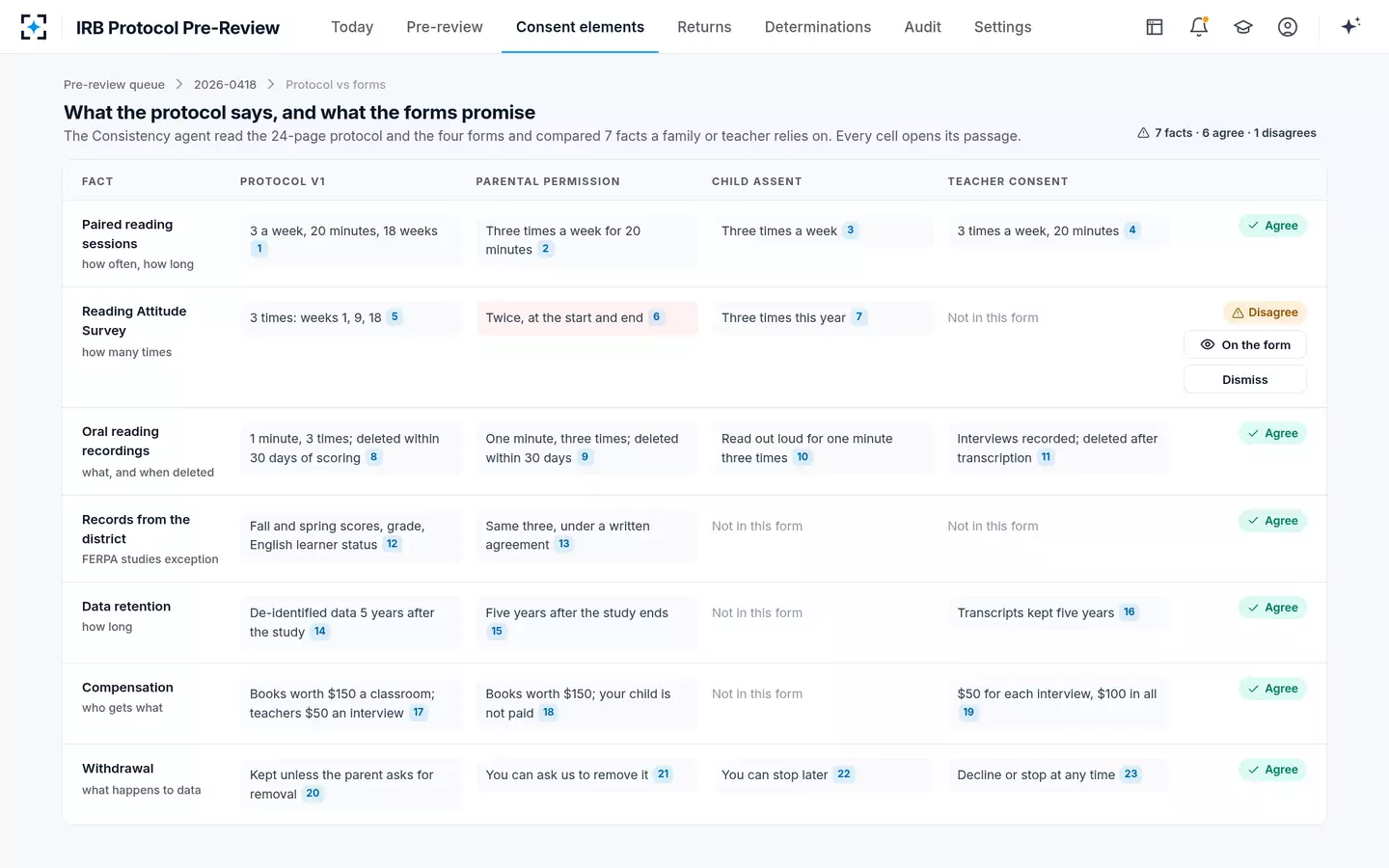Open 'Fall and spring scores, grade' protocol cell
Image resolution: width=1389 pixels, height=868 pixels.
[x=351, y=535]
